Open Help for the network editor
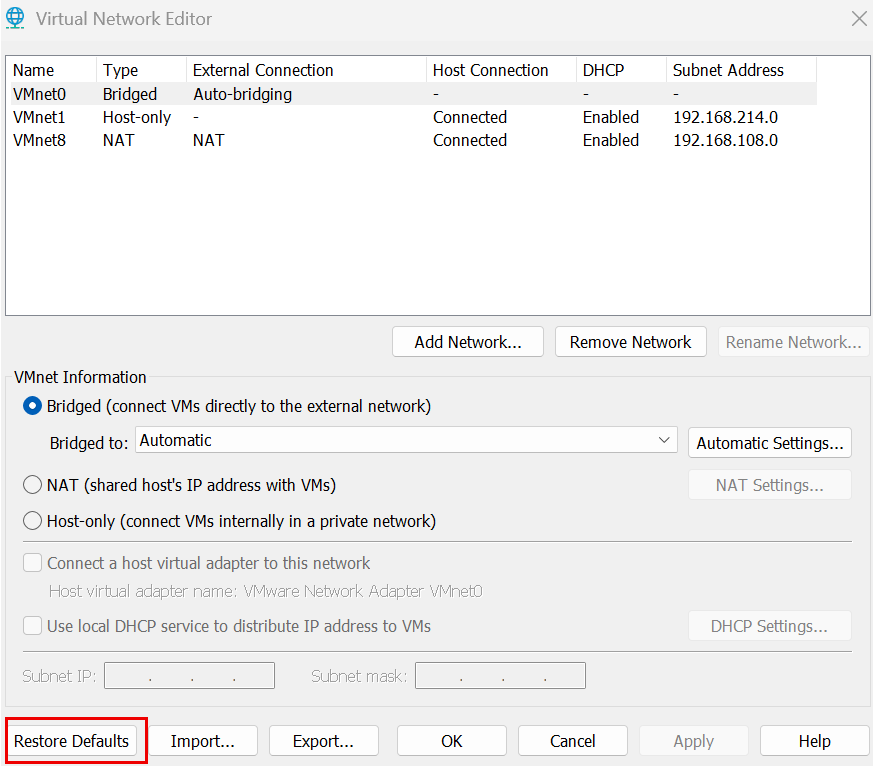This screenshot has width=873, height=766. [815, 741]
